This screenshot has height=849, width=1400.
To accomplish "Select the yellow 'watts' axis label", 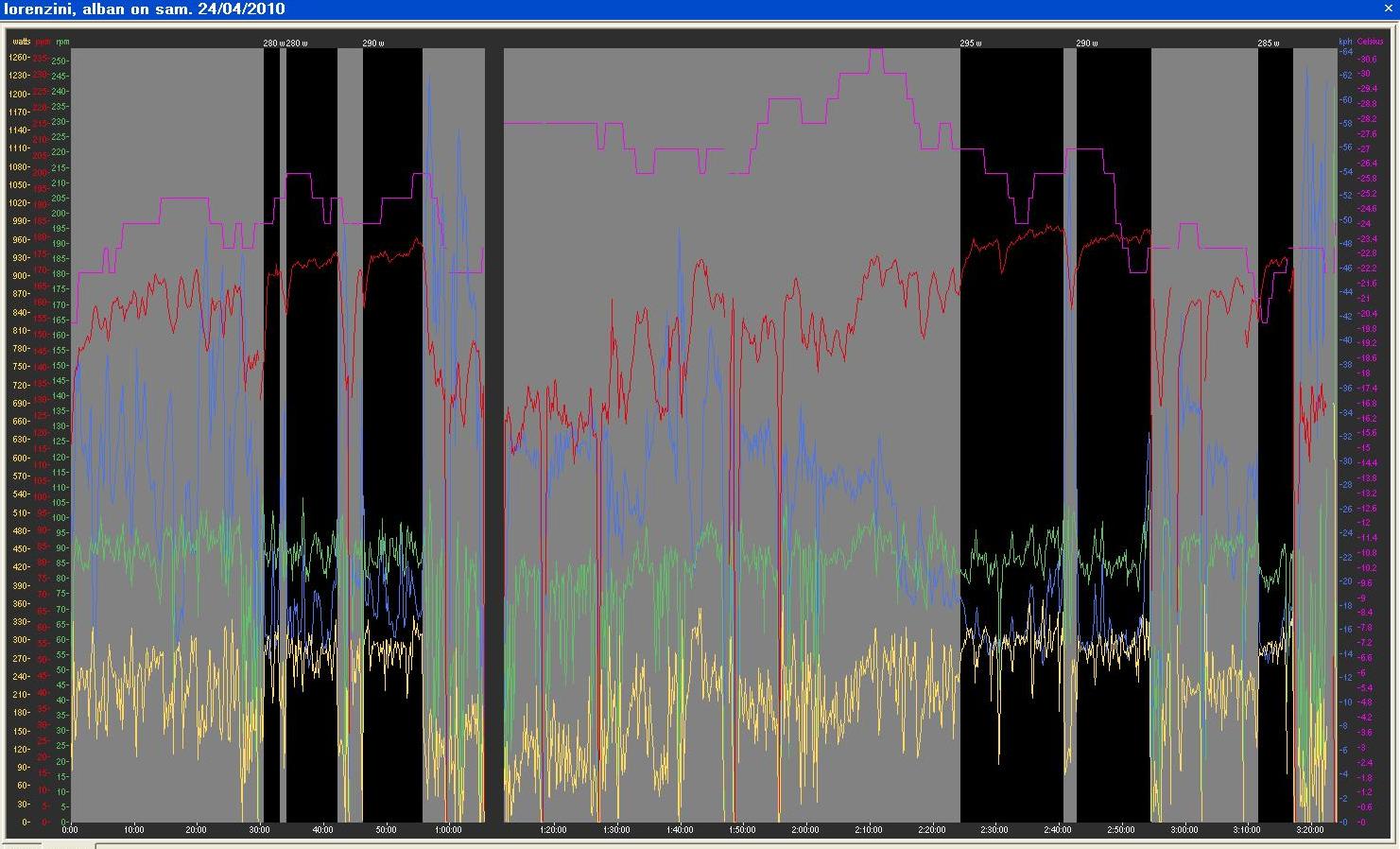I will pyautogui.click(x=21, y=42).
